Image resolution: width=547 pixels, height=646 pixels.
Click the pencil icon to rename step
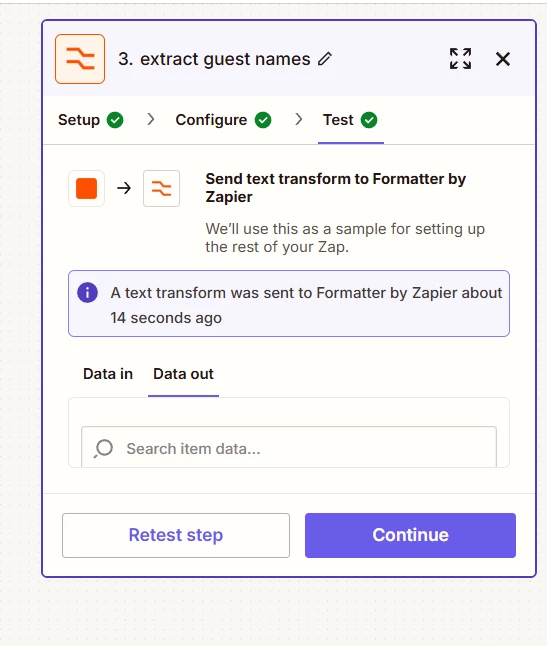tap(325, 59)
